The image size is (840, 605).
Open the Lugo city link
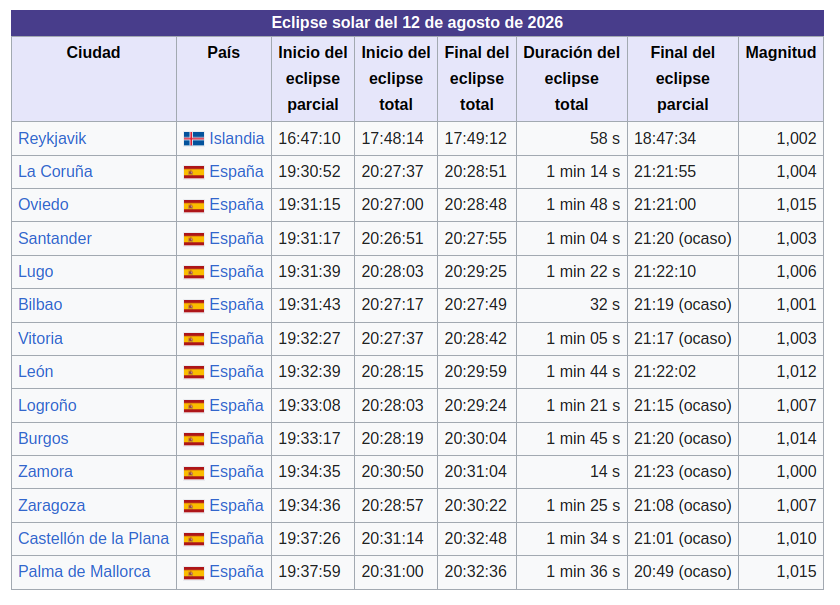pyautogui.click(x=34, y=272)
